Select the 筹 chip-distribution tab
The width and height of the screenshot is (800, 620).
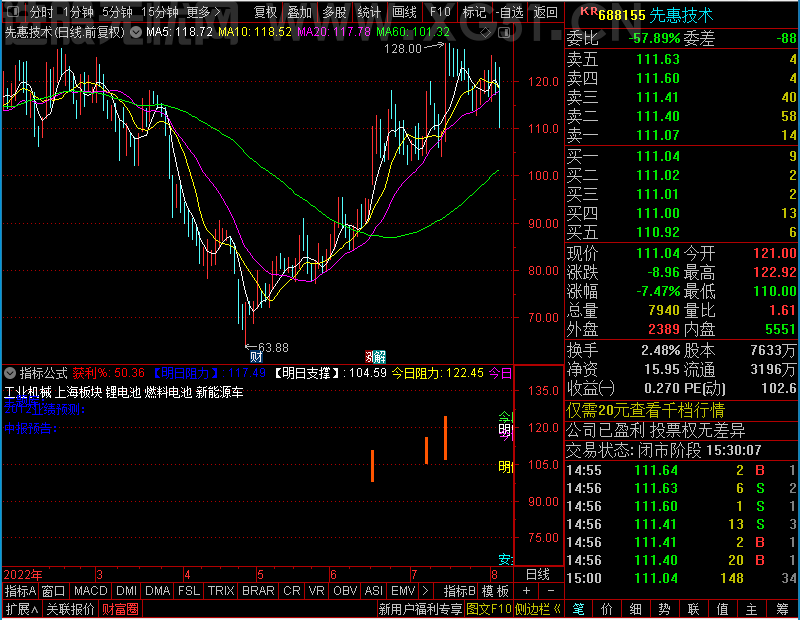click(782, 609)
